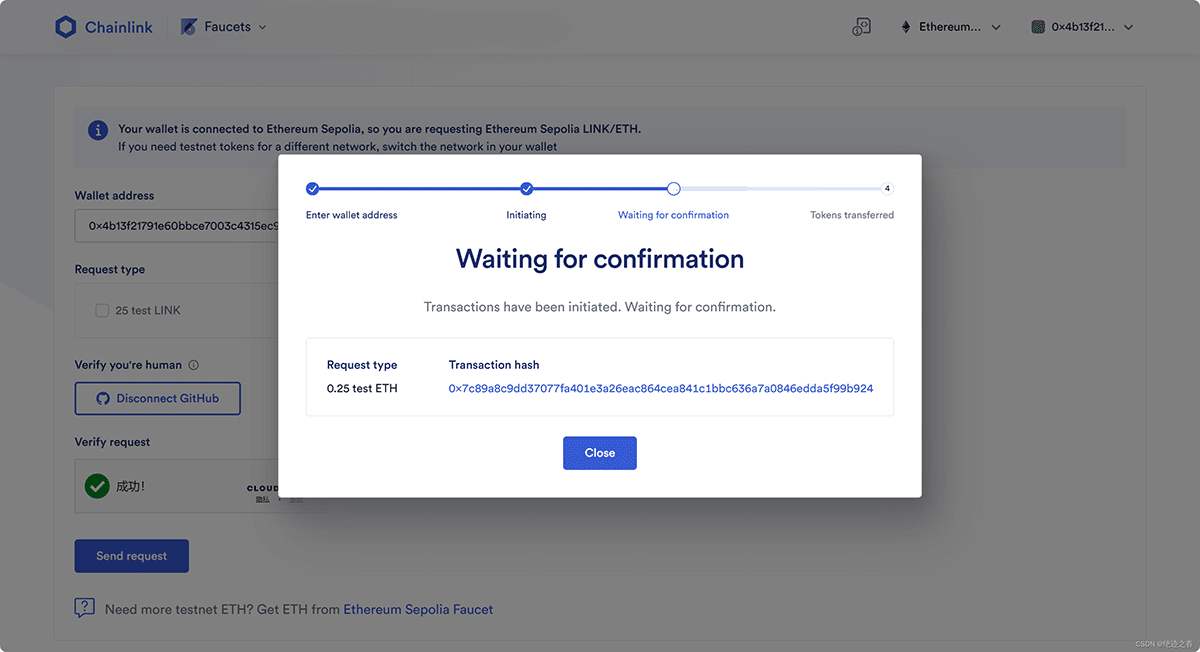Close the Waiting for confirmation dialog
The image size is (1200, 652).
pos(599,453)
